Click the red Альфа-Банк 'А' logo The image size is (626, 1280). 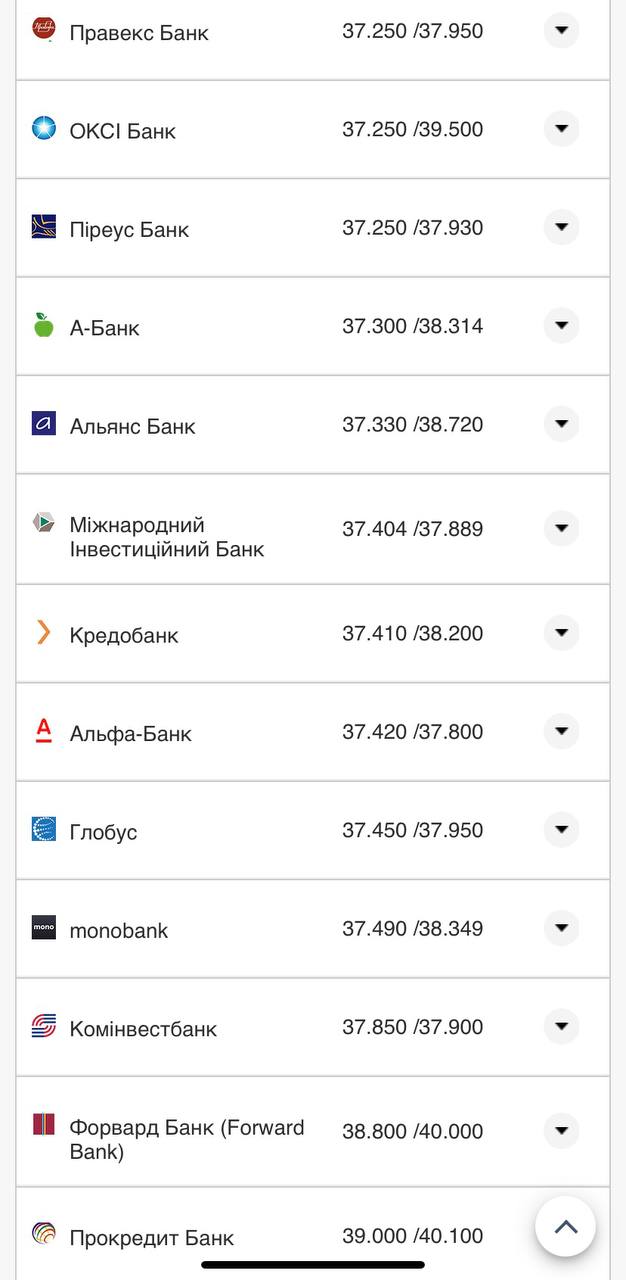42,730
